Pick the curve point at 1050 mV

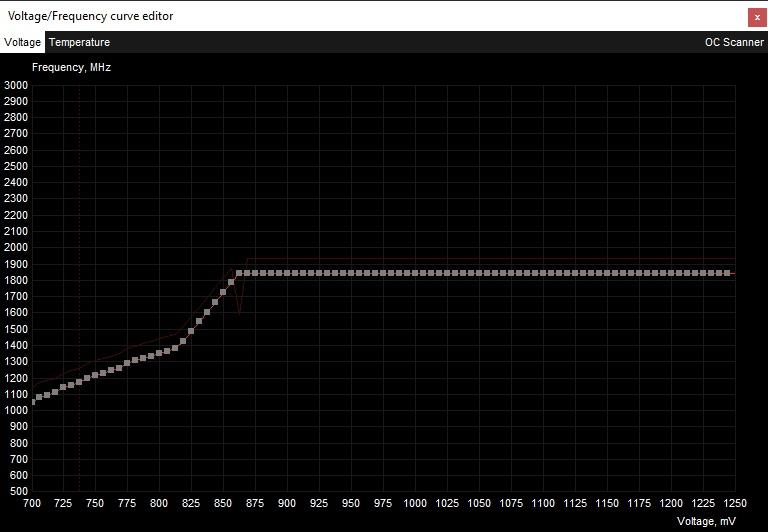tap(479, 273)
